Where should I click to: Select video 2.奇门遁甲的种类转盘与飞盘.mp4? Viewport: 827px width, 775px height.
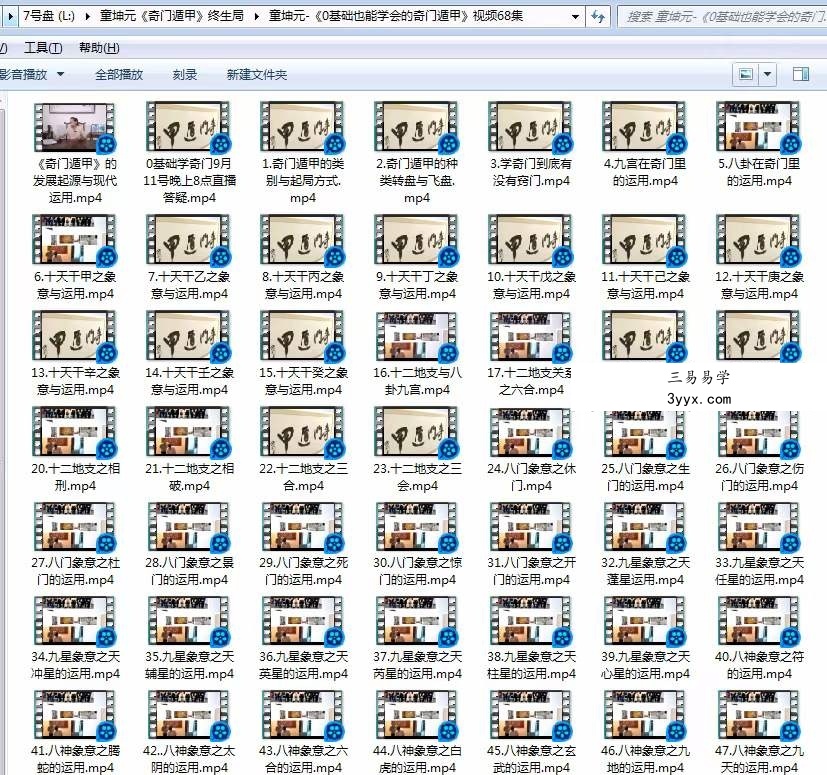pyautogui.click(x=417, y=153)
